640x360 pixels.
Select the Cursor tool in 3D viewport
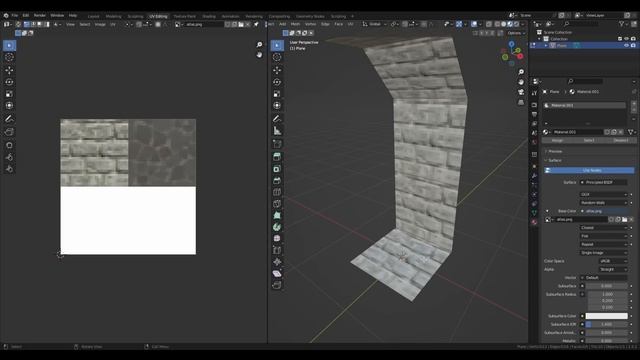[x=277, y=58]
